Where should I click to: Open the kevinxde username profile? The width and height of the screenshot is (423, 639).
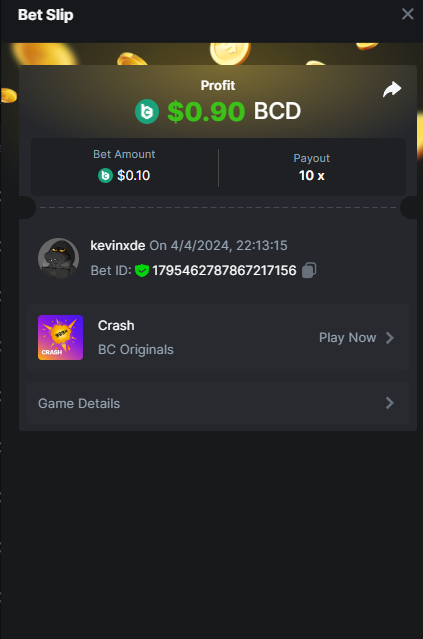118,245
